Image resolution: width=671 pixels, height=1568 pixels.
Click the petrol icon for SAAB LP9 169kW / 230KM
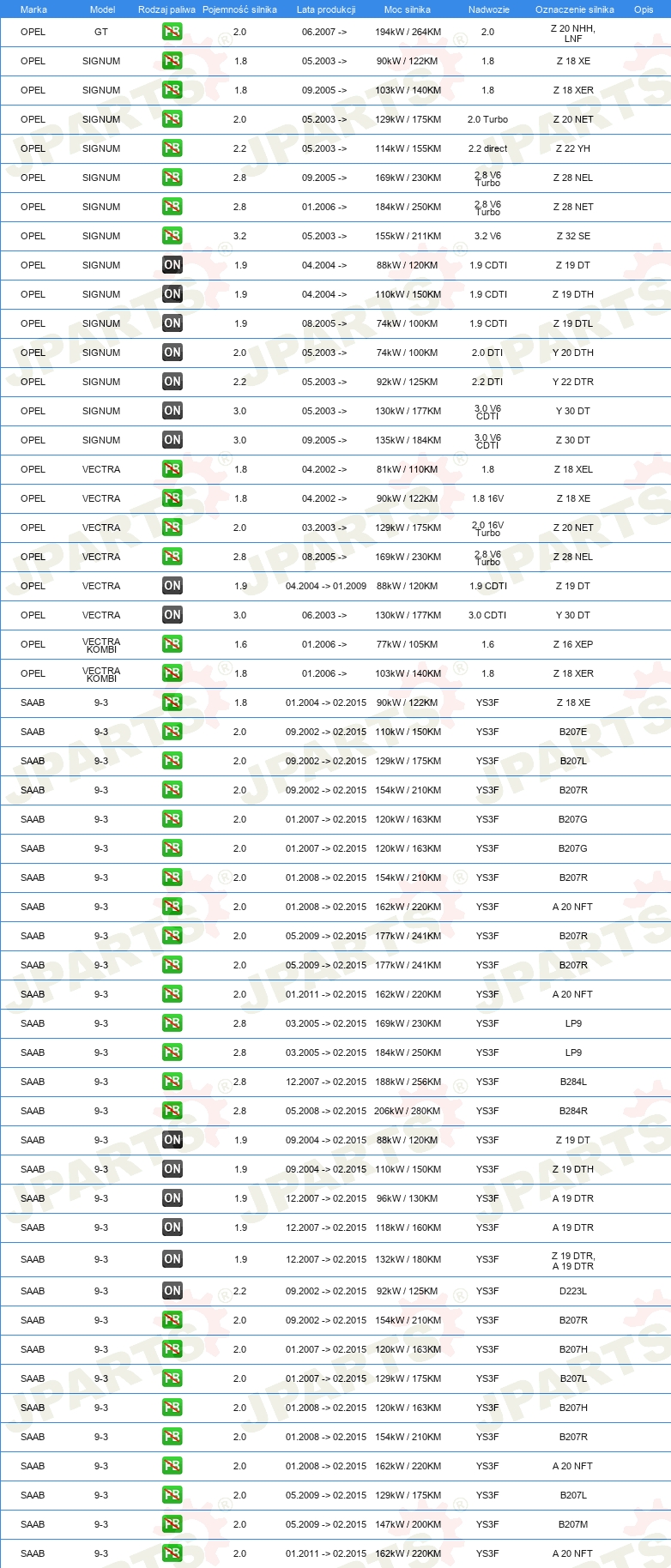tap(172, 1023)
